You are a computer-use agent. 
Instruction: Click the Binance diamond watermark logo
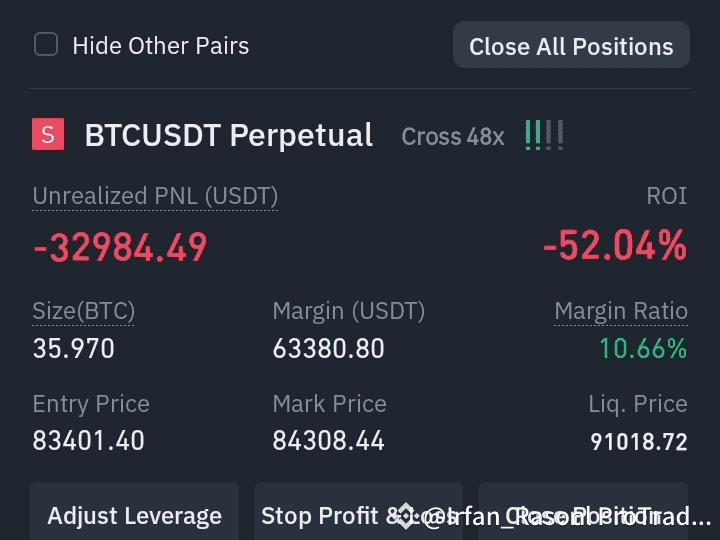click(x=406, y=516)
